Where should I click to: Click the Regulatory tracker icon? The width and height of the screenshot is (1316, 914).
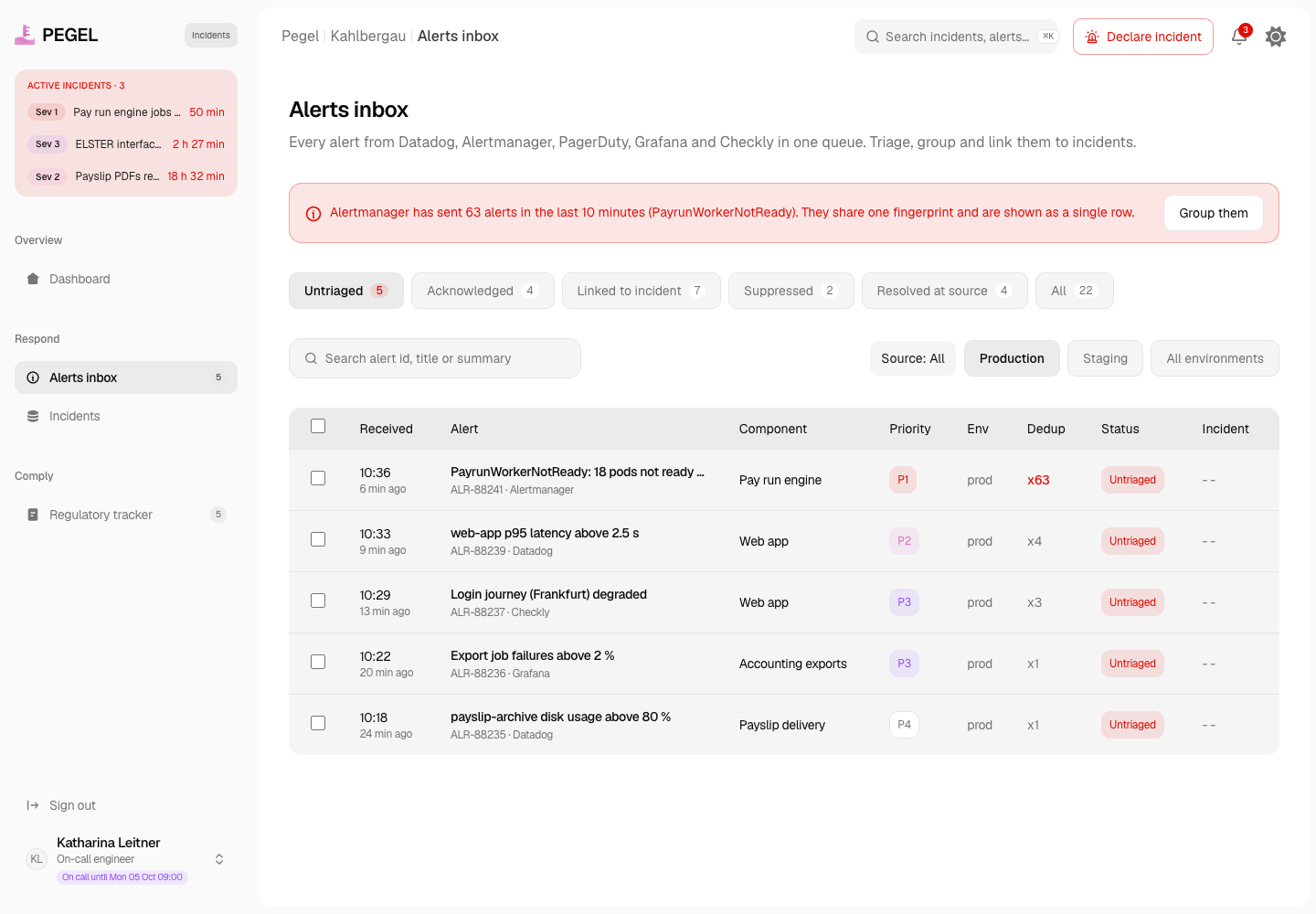(x=33, y=515)
